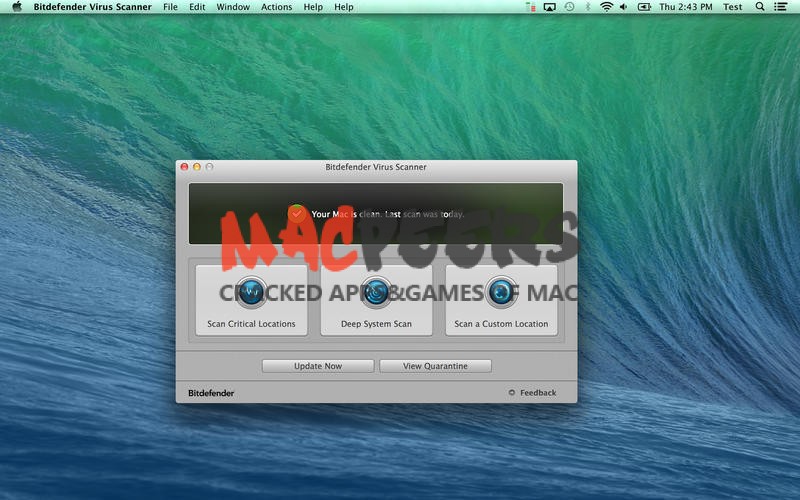Screen dimensions: 800x500
Task: Open the AirPlay display icon
Action: pyautogui.click(x=549, y=7)
